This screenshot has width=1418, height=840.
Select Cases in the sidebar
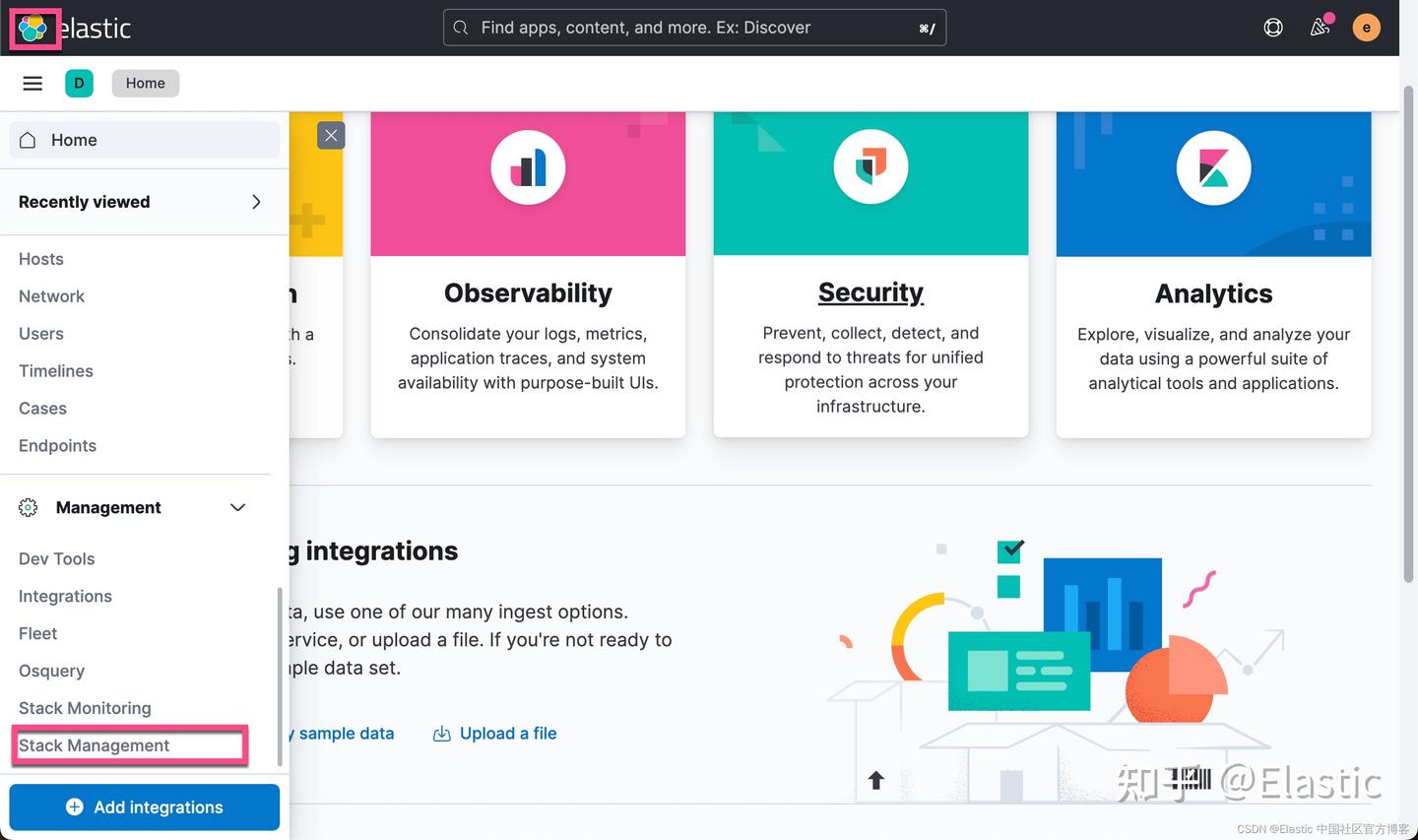[x=42, y=408]
